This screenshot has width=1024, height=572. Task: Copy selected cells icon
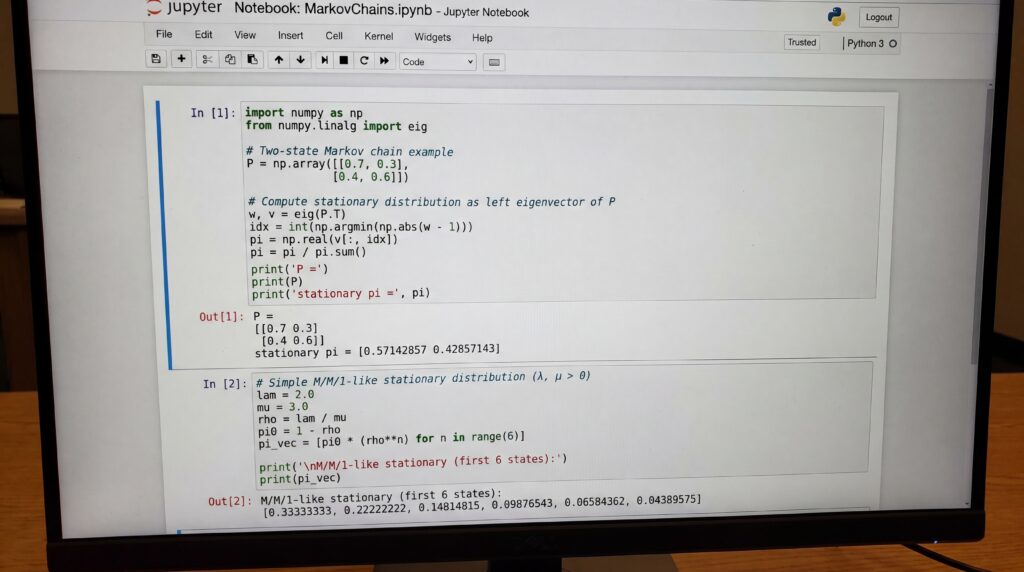230,59
